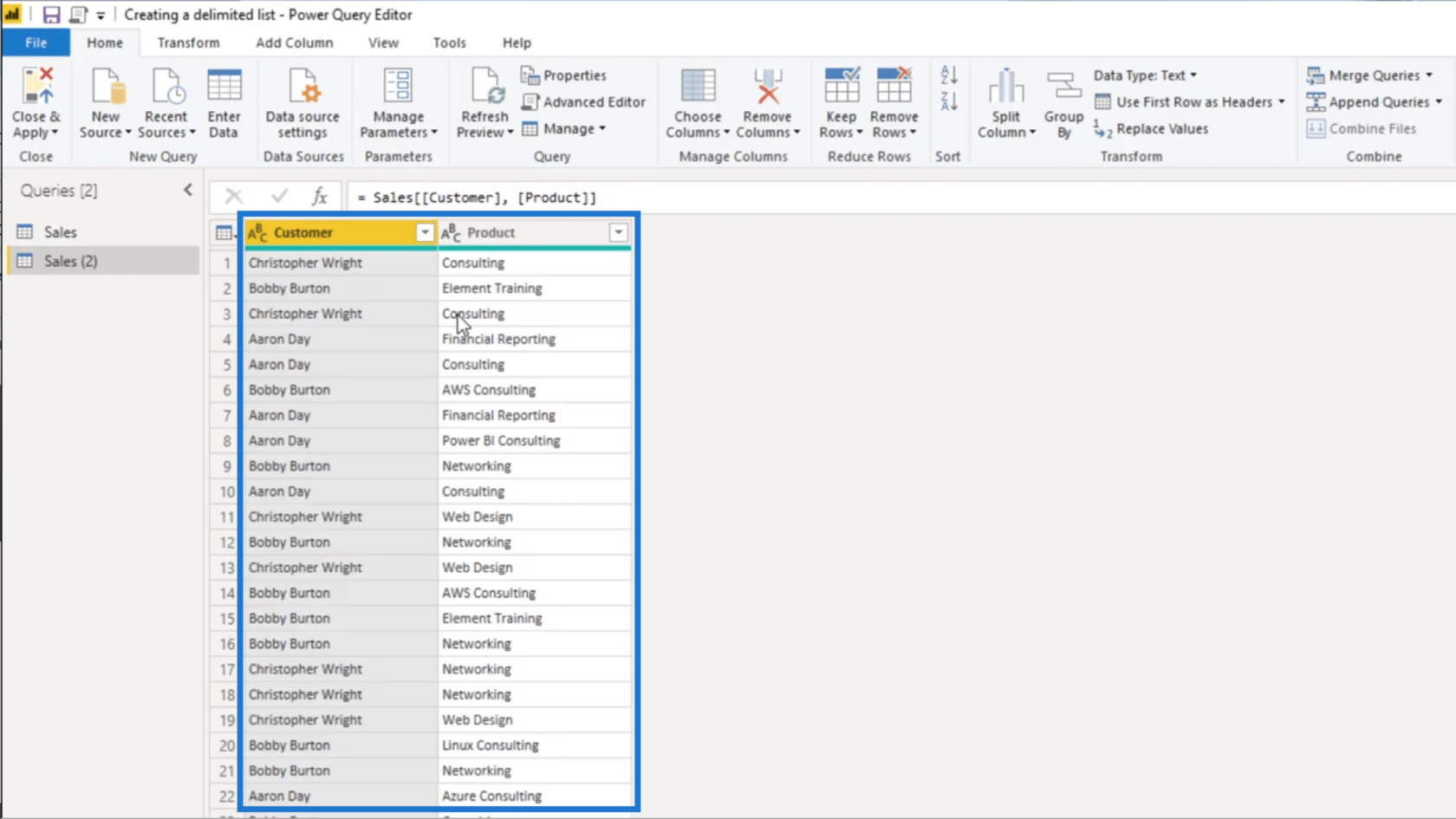
Task: Switch to the Add Column tab
Action: click(x=294, y=42)
